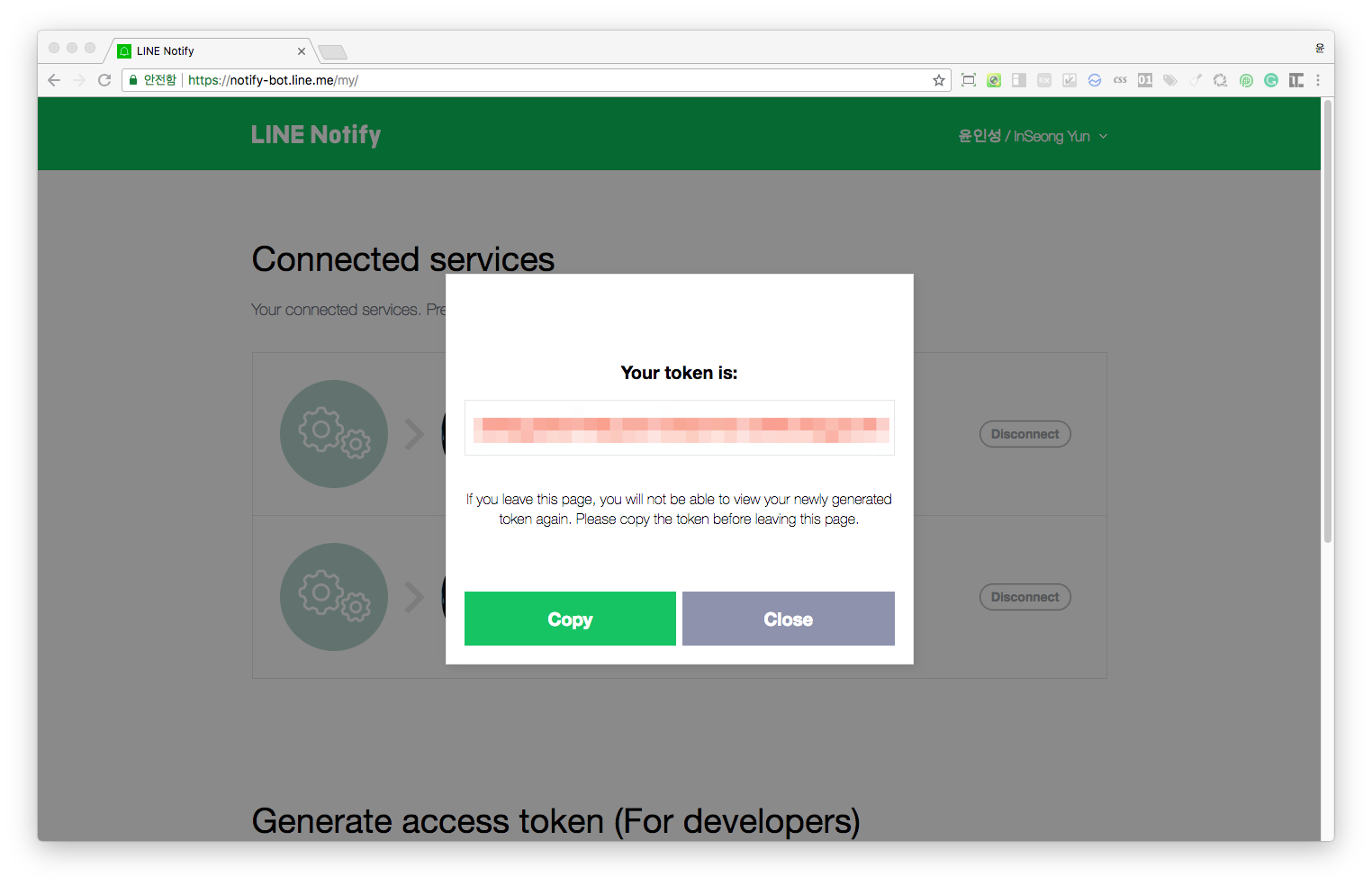Open the Chrome three-dot menu
Screen dimensions: 1372x886
click(x=1318, y=80)
